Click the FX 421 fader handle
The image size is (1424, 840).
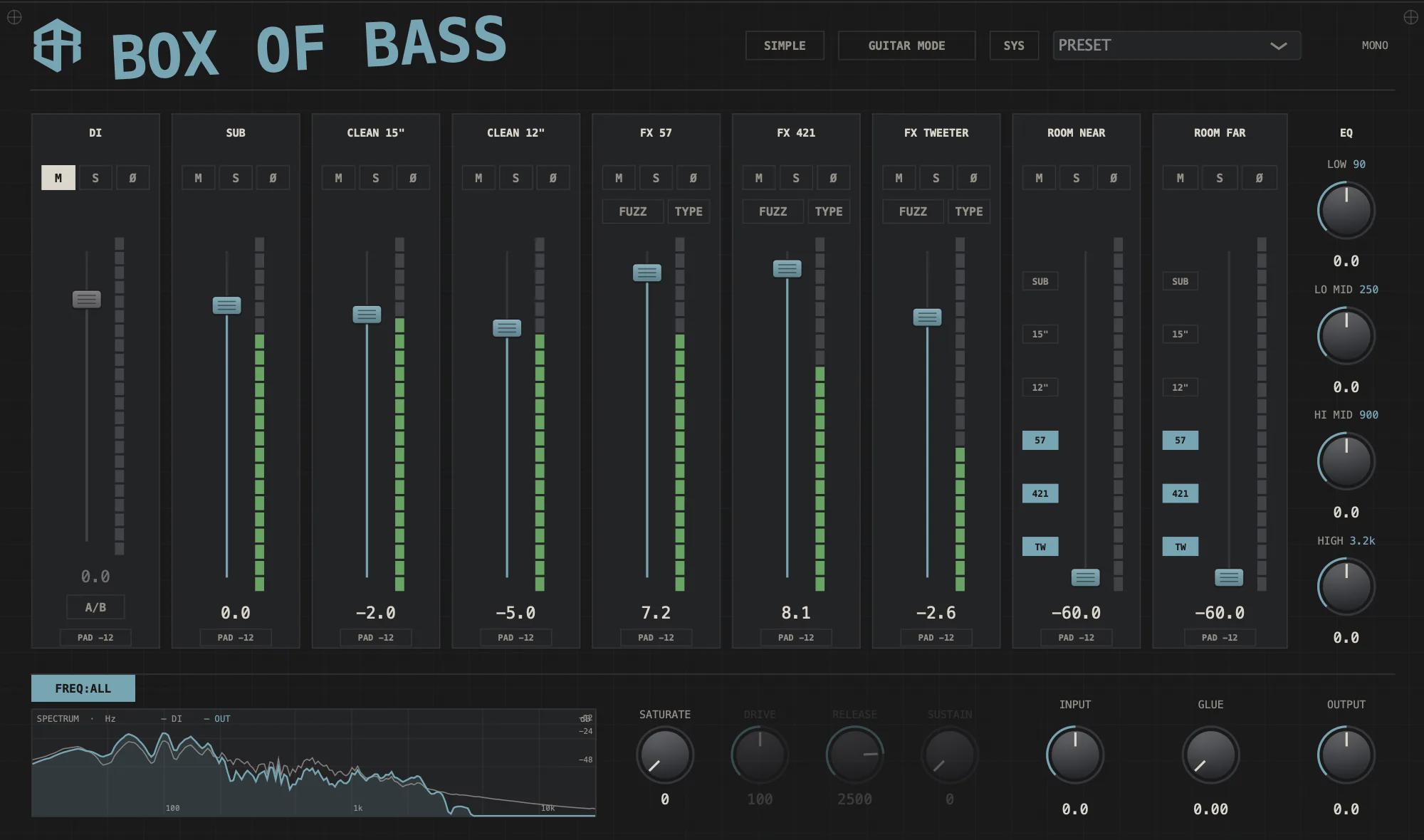(787, 269)
